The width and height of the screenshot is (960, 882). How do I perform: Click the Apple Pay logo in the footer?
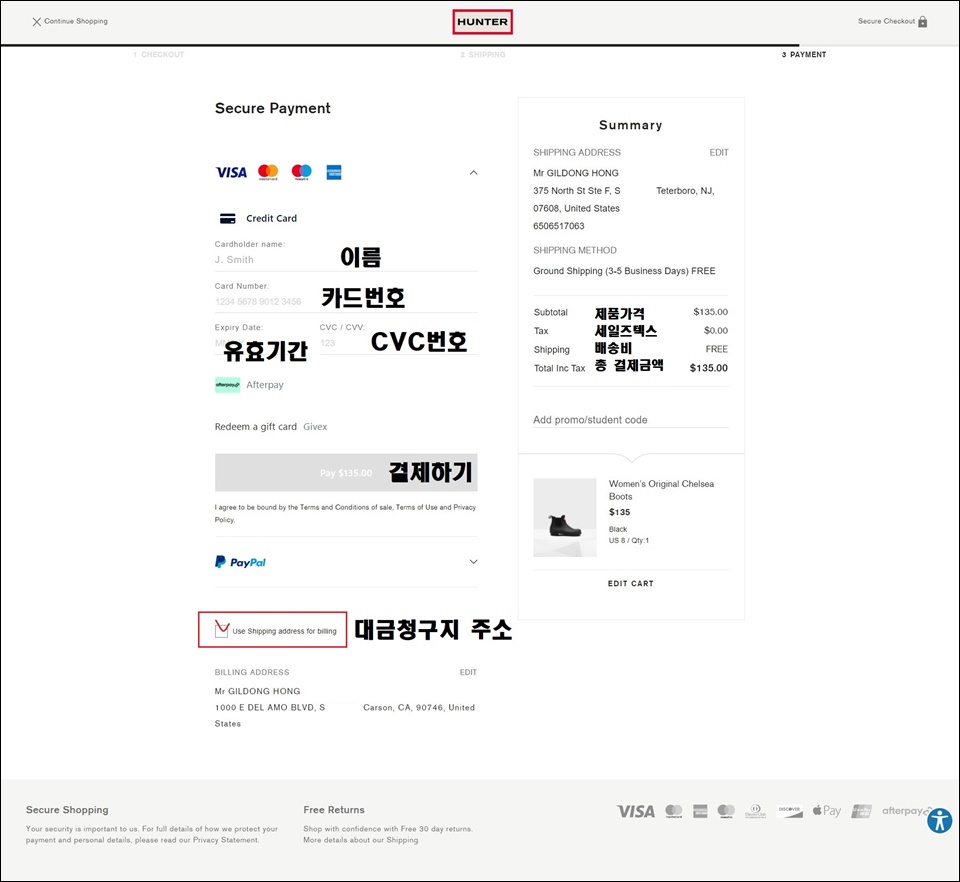coord(827,811)
